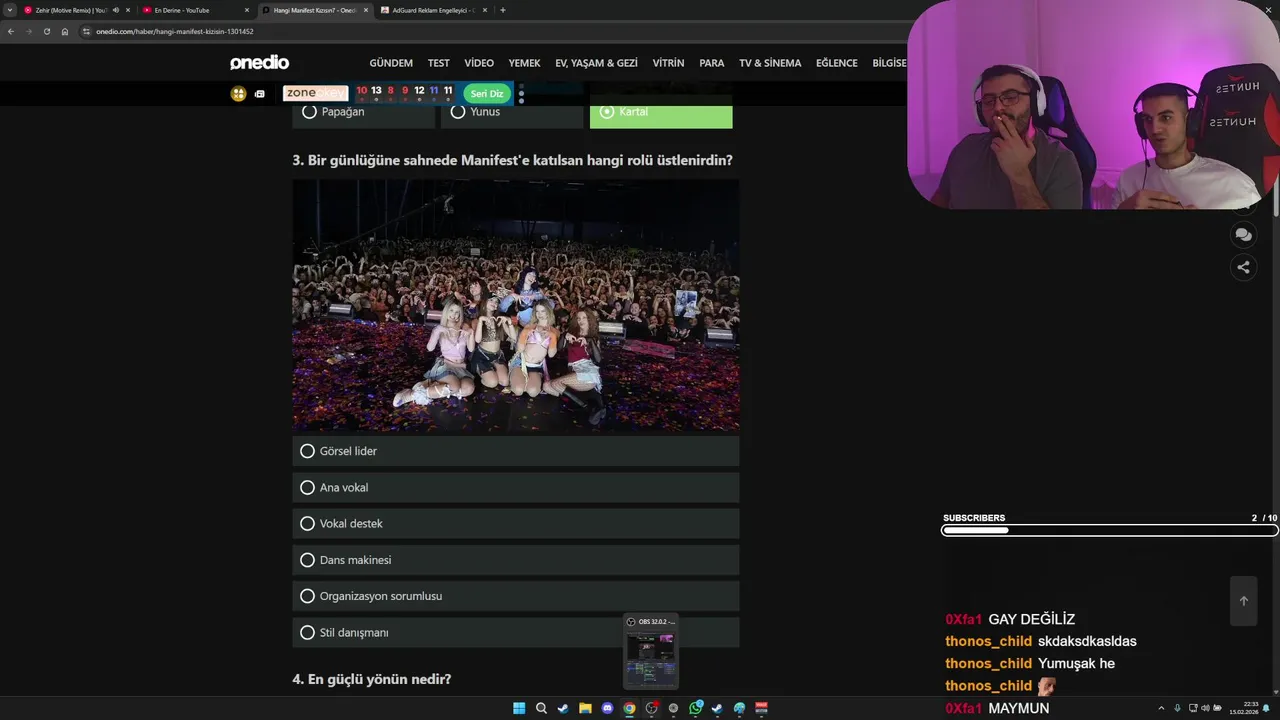Go back in browser history
1280x720 pixels.
[11, 31]
